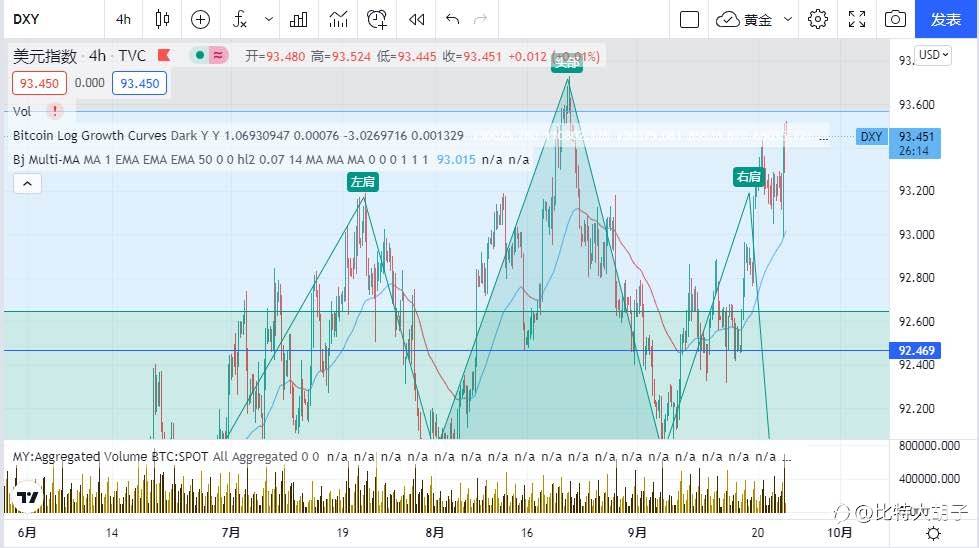Open indicator templates bar icon
979x548 pixels.
[298, 19]
